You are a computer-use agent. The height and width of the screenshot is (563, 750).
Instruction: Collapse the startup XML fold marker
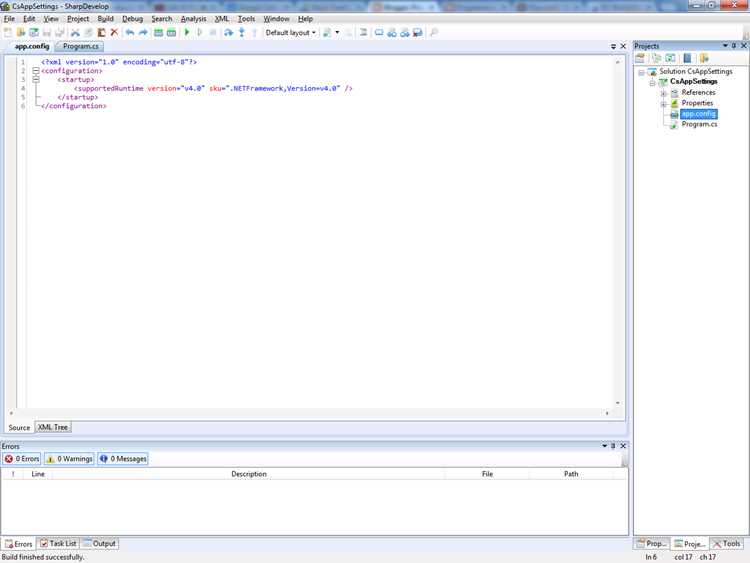coord(36,79)
